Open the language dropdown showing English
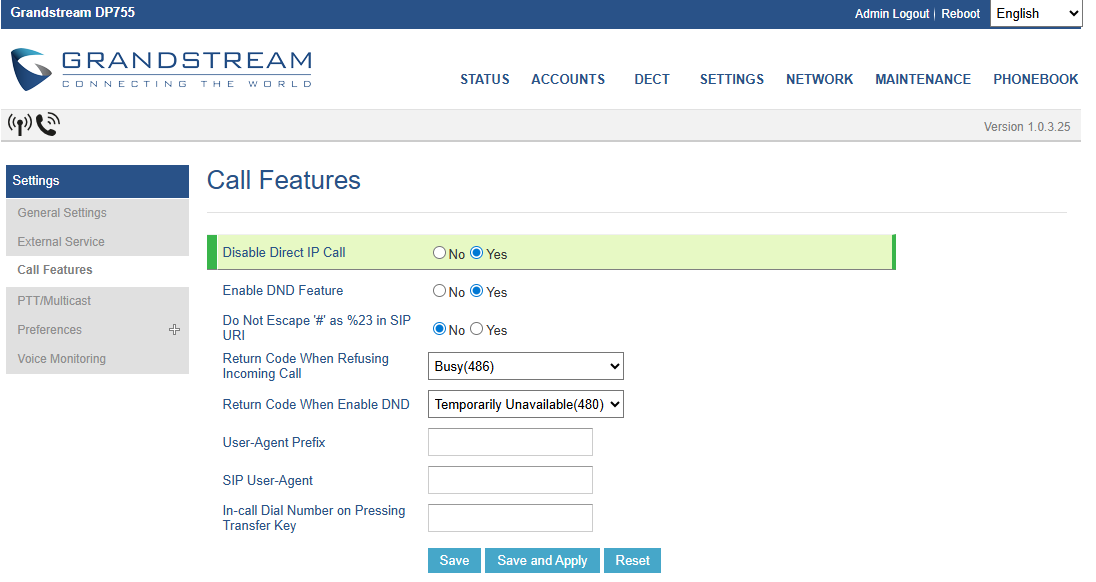Image resolution: width=1096 pixels, height=582 pixels. coord(1036,13)
